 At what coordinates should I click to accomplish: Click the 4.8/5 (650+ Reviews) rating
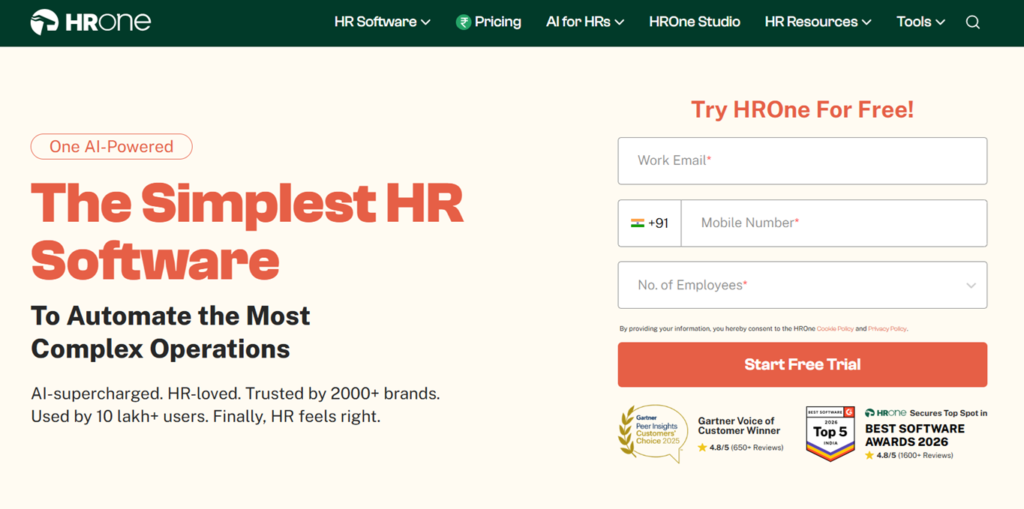[x=740, y=448]
